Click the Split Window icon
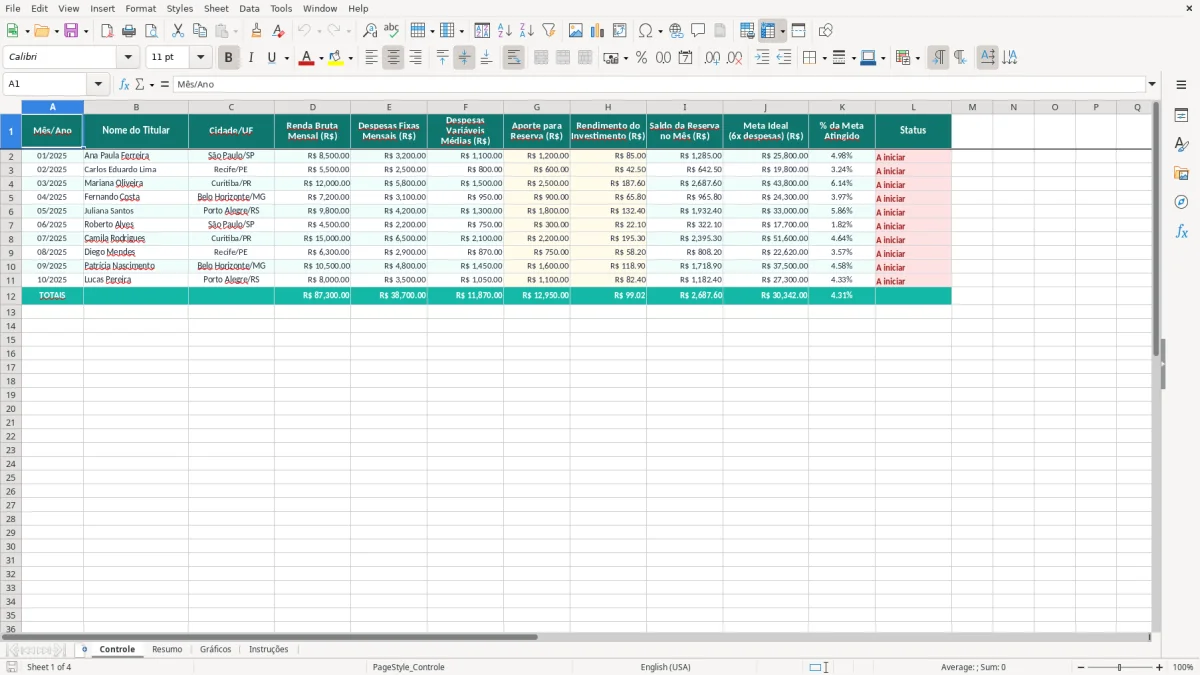This screenshot has width=1200, height=675. pos(798,31)
